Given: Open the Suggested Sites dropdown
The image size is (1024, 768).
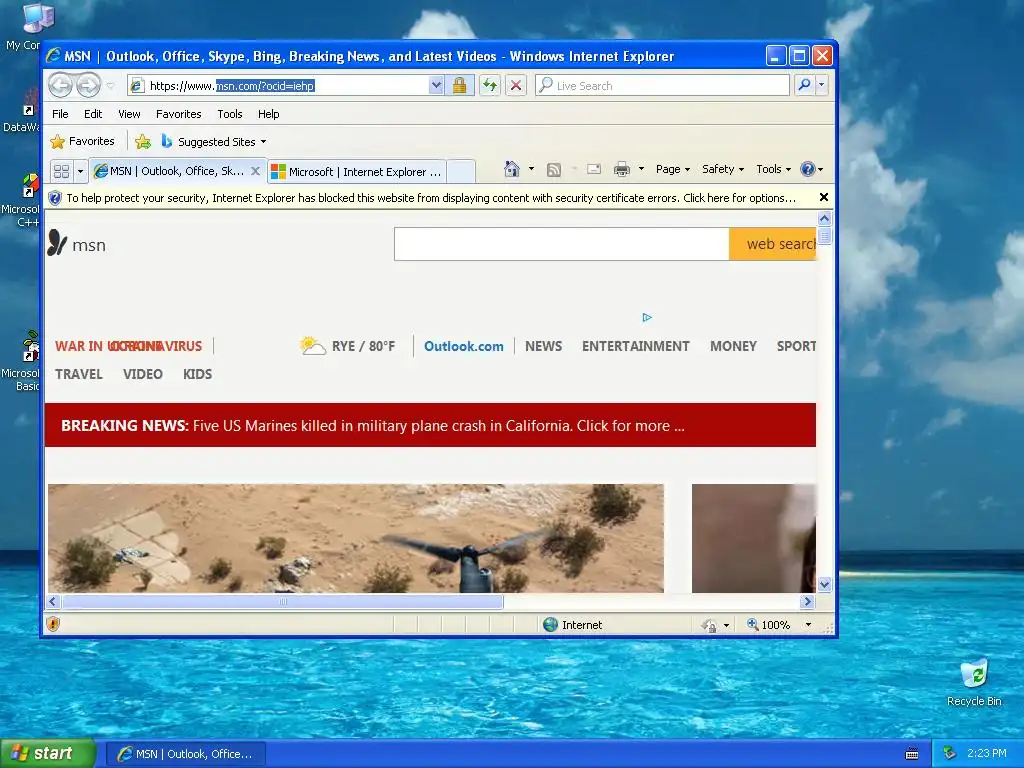Looking at the screenshot, I should 214,142.
